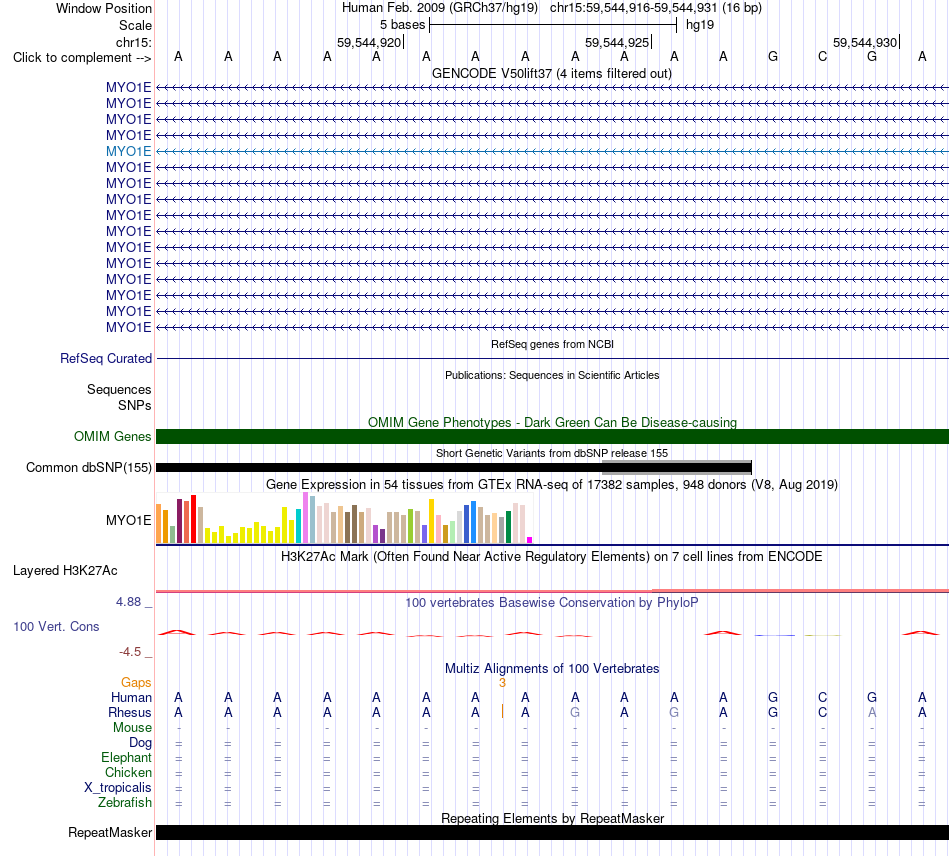The height and width of the screenshot is (856, 950).
Task: Click the 4.88 upper PhyloP scale value
Action: [128, 602]
